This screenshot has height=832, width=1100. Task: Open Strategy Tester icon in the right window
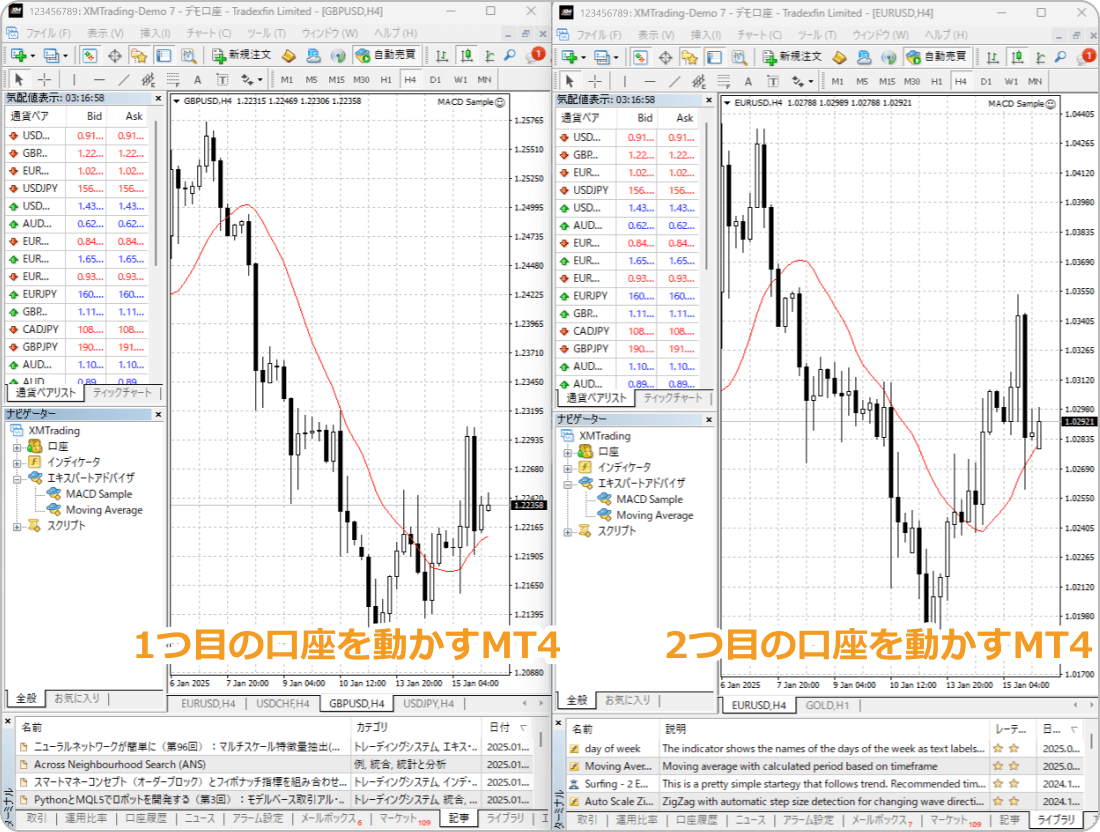tap(739, 58)
